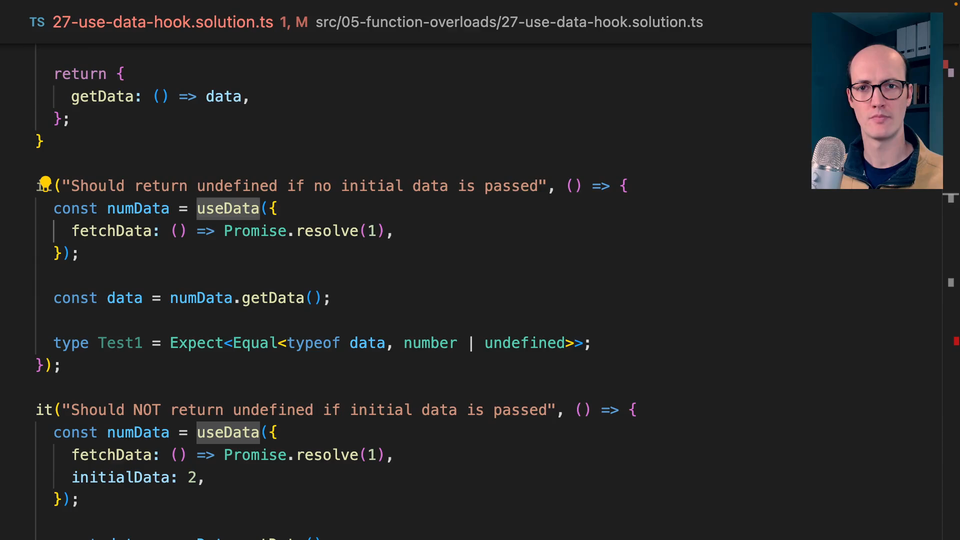Click the yellow closing brace of function
This screenshot has height=540, width=960.
pos(40,141)
